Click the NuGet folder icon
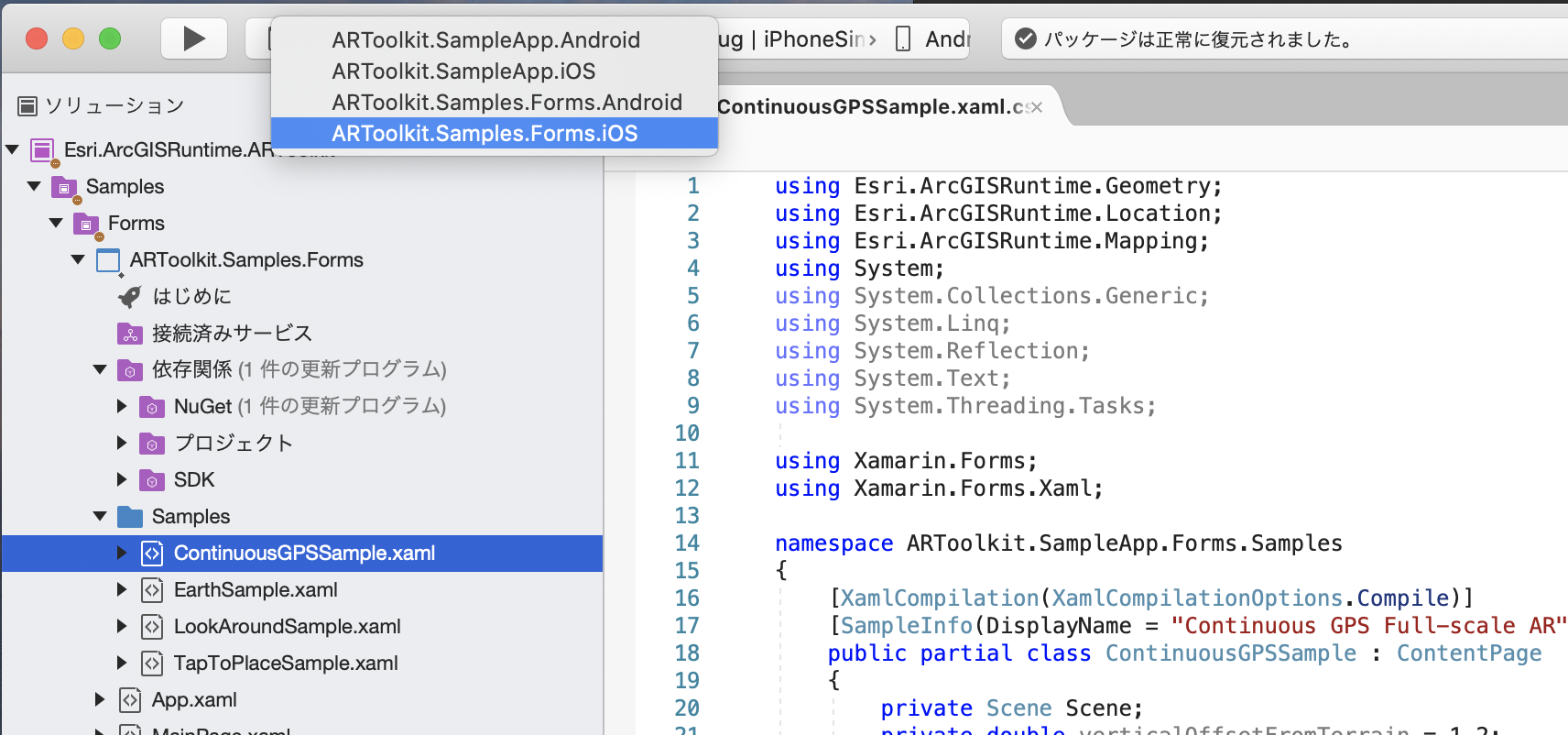 (x=152, y=407)
